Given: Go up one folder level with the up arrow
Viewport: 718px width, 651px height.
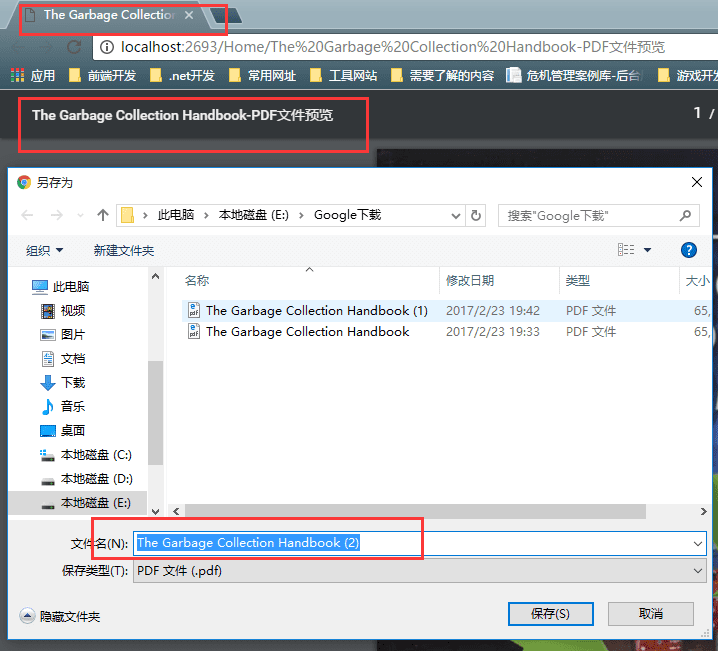Looking at the screenshot, I should [103, 215].
